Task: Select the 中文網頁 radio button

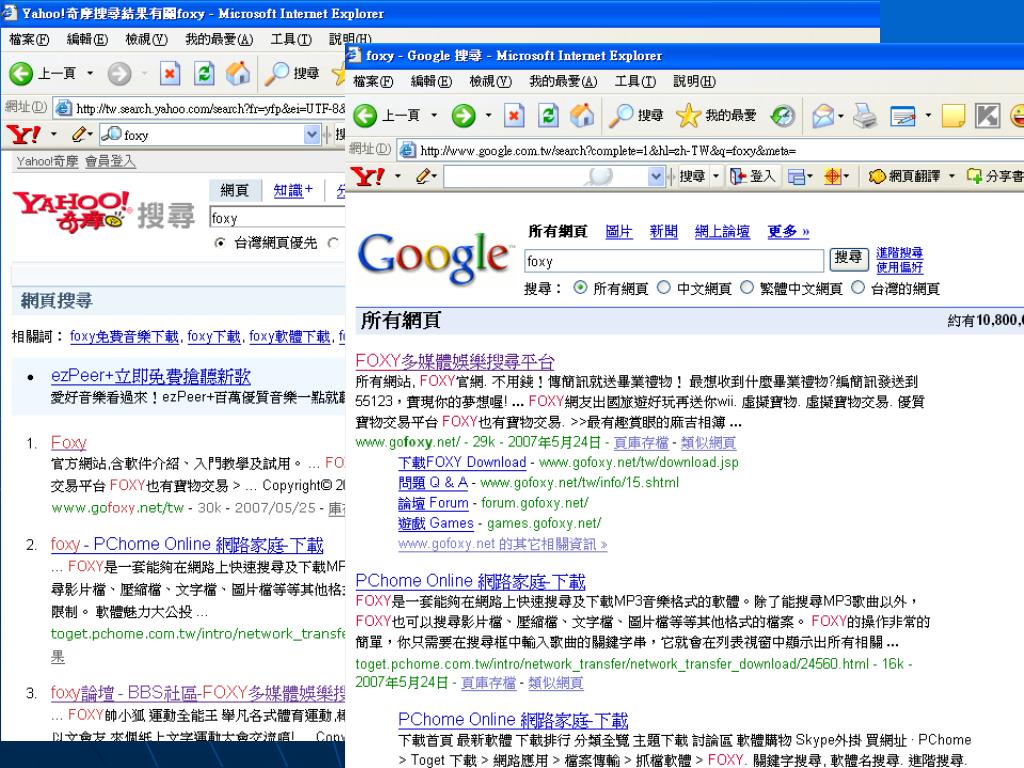Action: click(664, 288)
